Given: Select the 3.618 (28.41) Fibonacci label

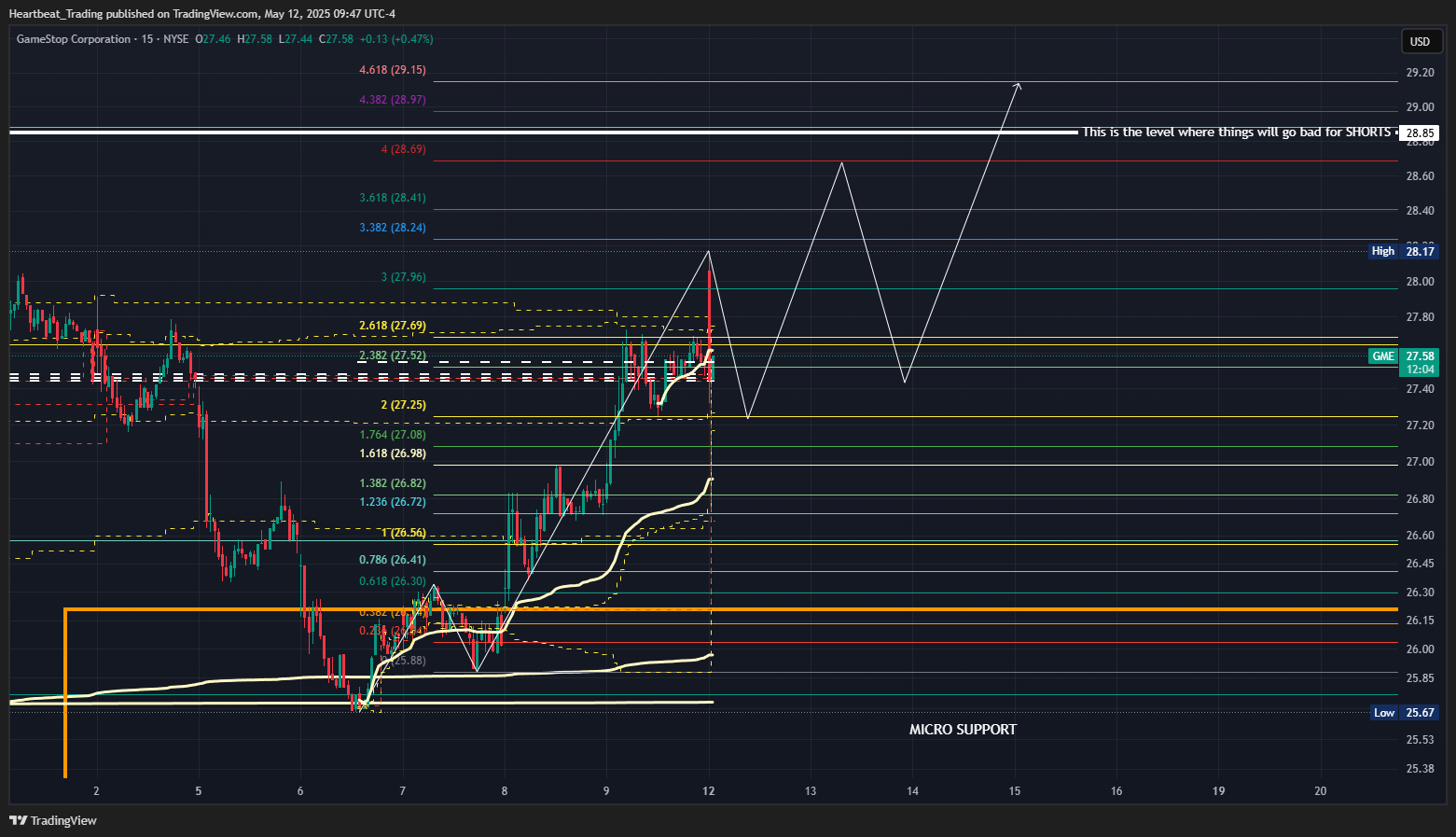Looking at the screenshot, I should (x=393, y=198).
